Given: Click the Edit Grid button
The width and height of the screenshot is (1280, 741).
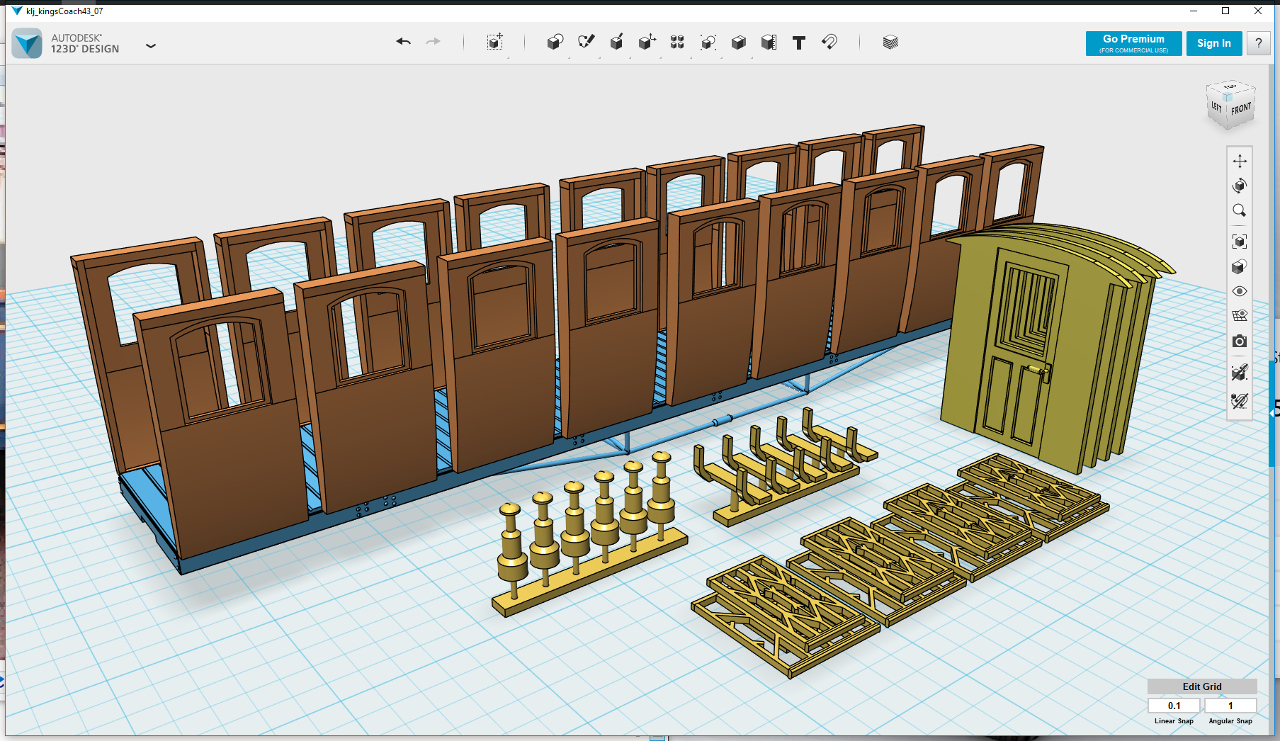Looking at the screenshot, I should [x=1202, y=687].
